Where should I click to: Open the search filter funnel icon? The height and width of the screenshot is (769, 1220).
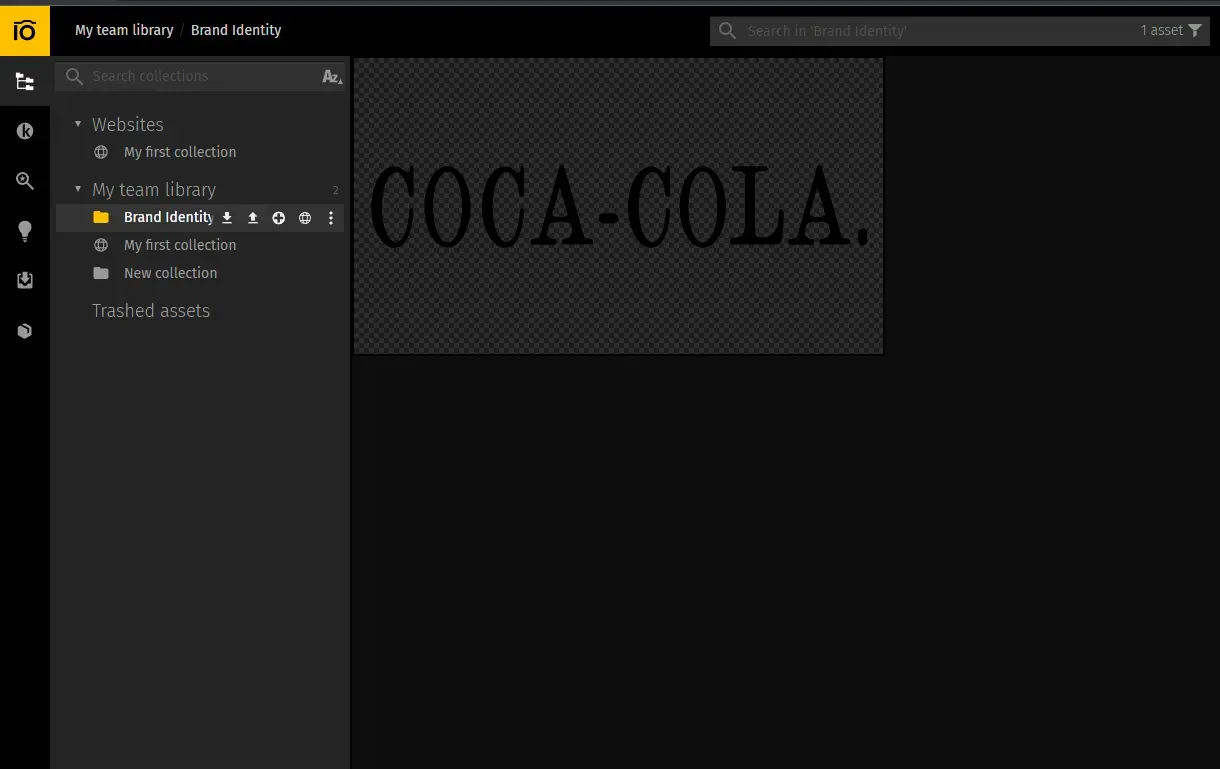tap(1195, 31)
